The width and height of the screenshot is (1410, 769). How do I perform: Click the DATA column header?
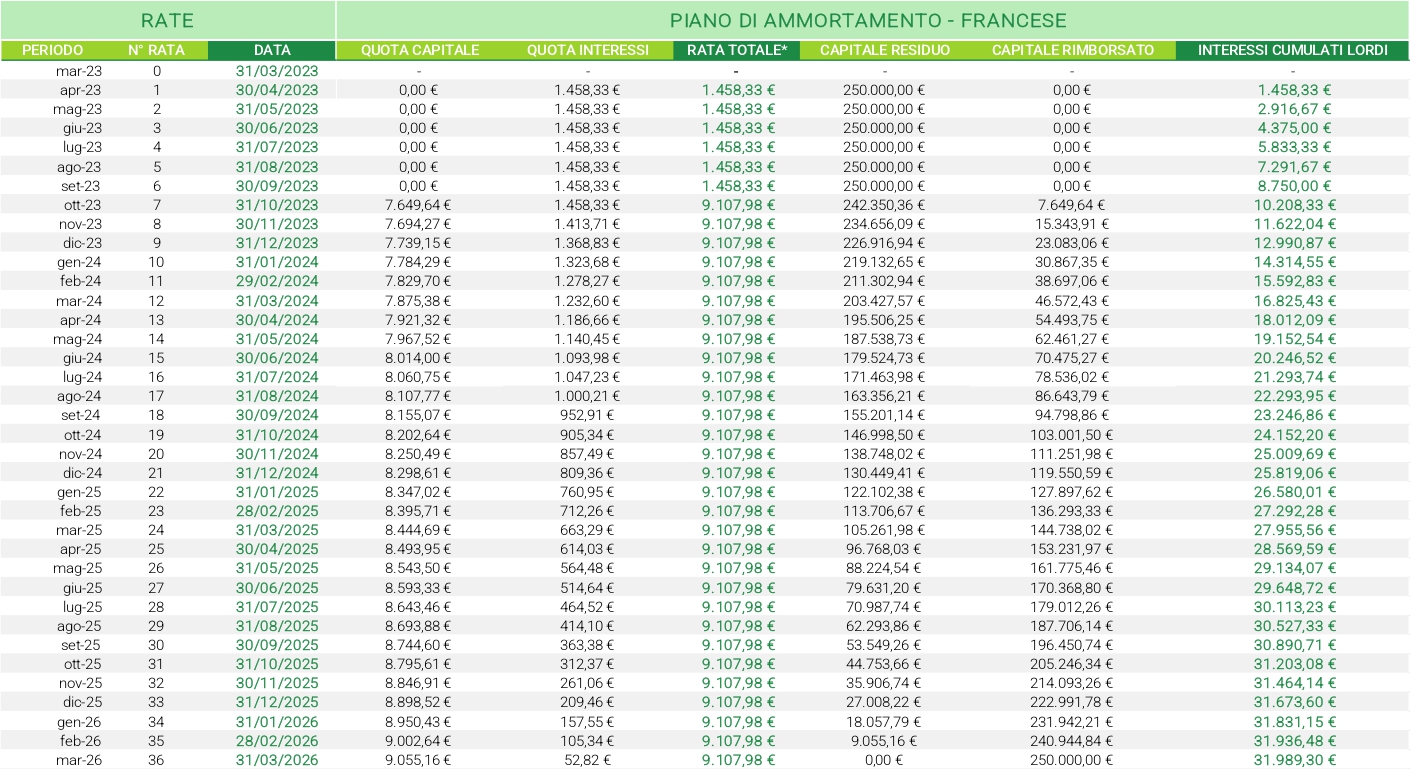272,50
